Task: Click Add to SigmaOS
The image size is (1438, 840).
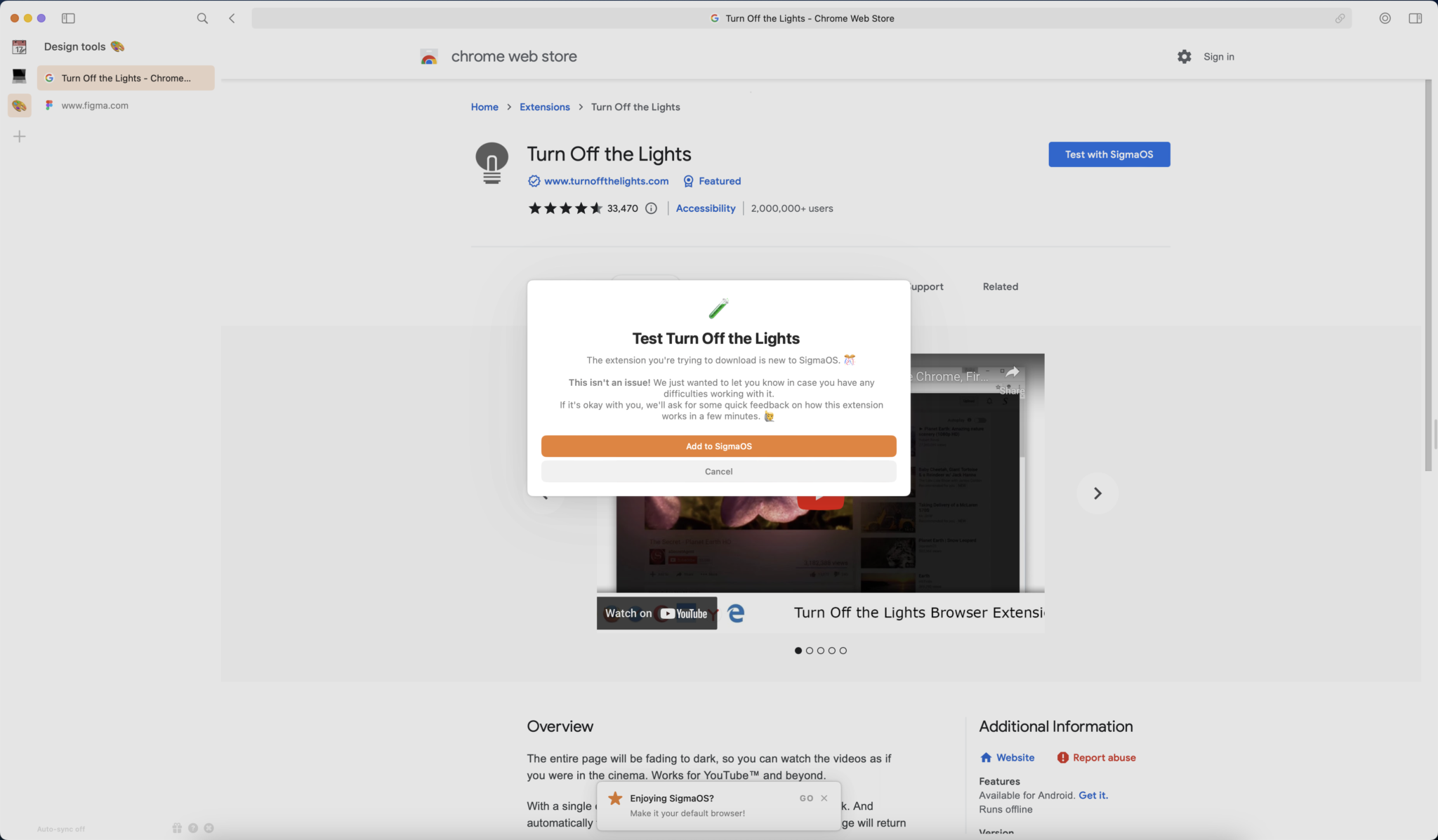Action: click(718, 446)
